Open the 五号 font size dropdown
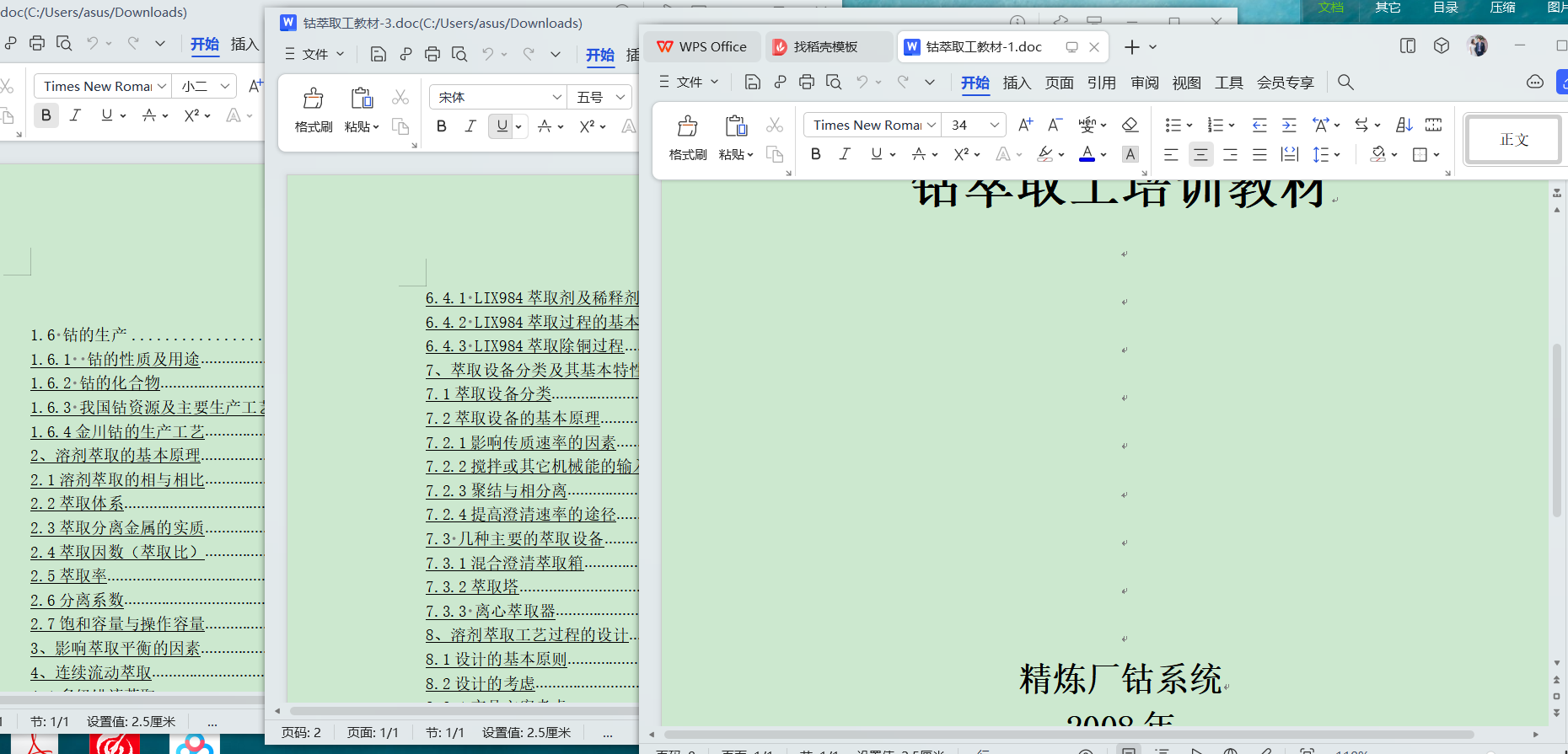This screenshot has height=754, width=1568. click(x=620, y=98)
